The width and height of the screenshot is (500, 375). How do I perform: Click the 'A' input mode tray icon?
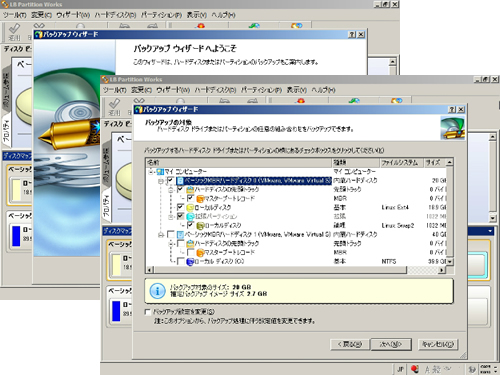click(x=428, y=369)
